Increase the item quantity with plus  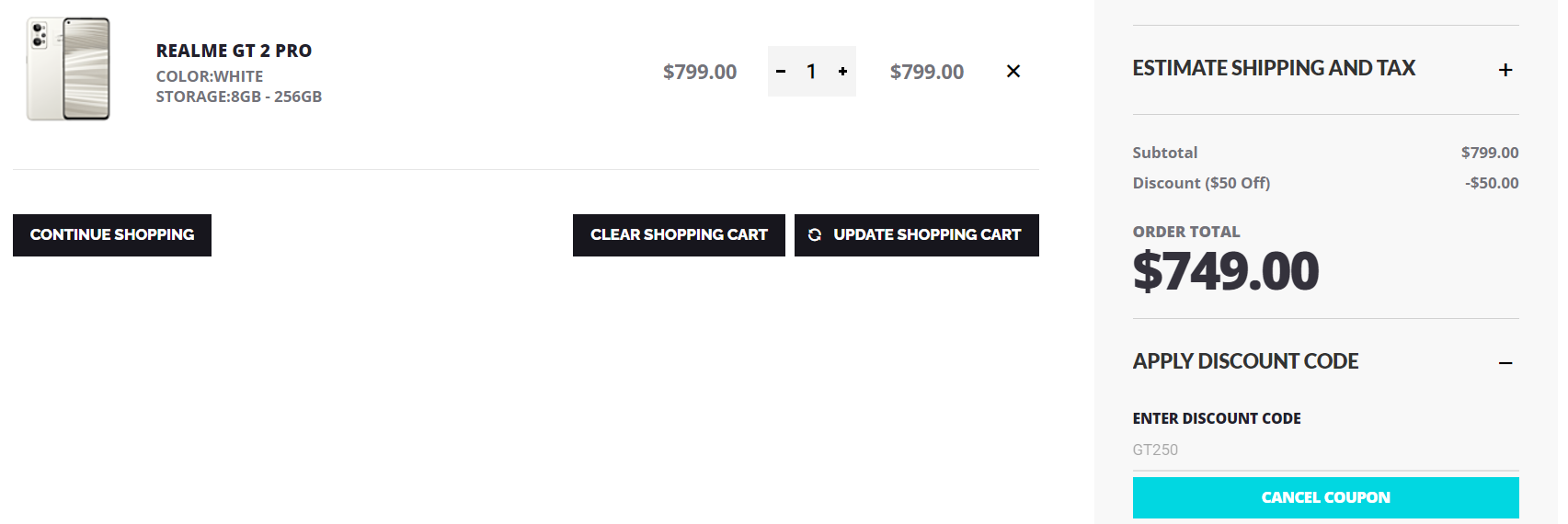(x=842, y=72)
